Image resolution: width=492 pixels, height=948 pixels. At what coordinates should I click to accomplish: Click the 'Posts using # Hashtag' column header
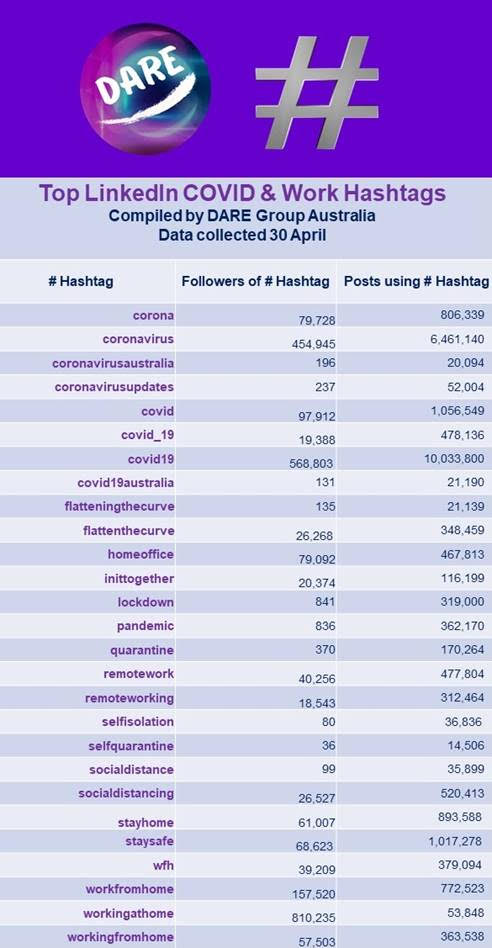(x=416, y=281)
